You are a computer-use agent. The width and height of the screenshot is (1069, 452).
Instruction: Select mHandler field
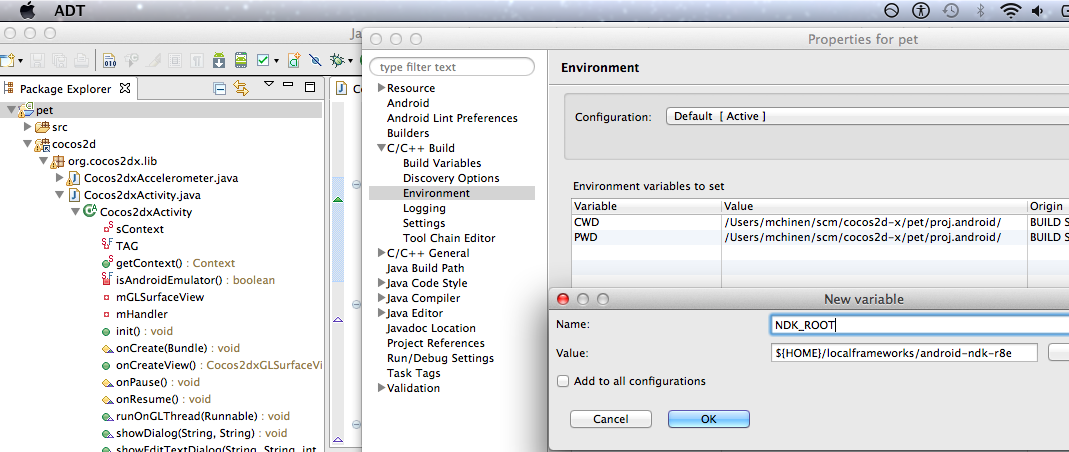click(x=142, y=314)
